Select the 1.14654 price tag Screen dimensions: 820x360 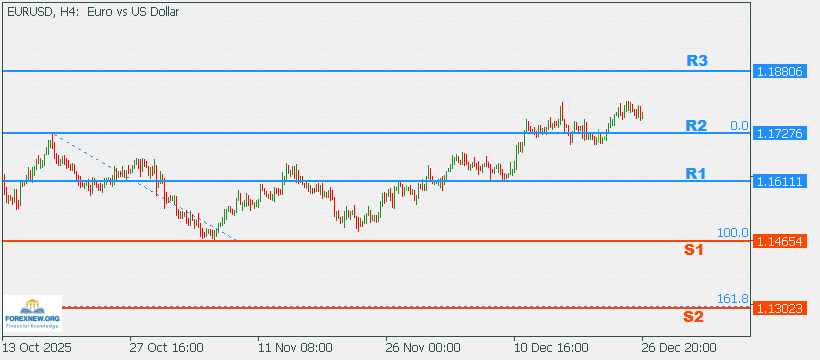(x=779, y=241)
